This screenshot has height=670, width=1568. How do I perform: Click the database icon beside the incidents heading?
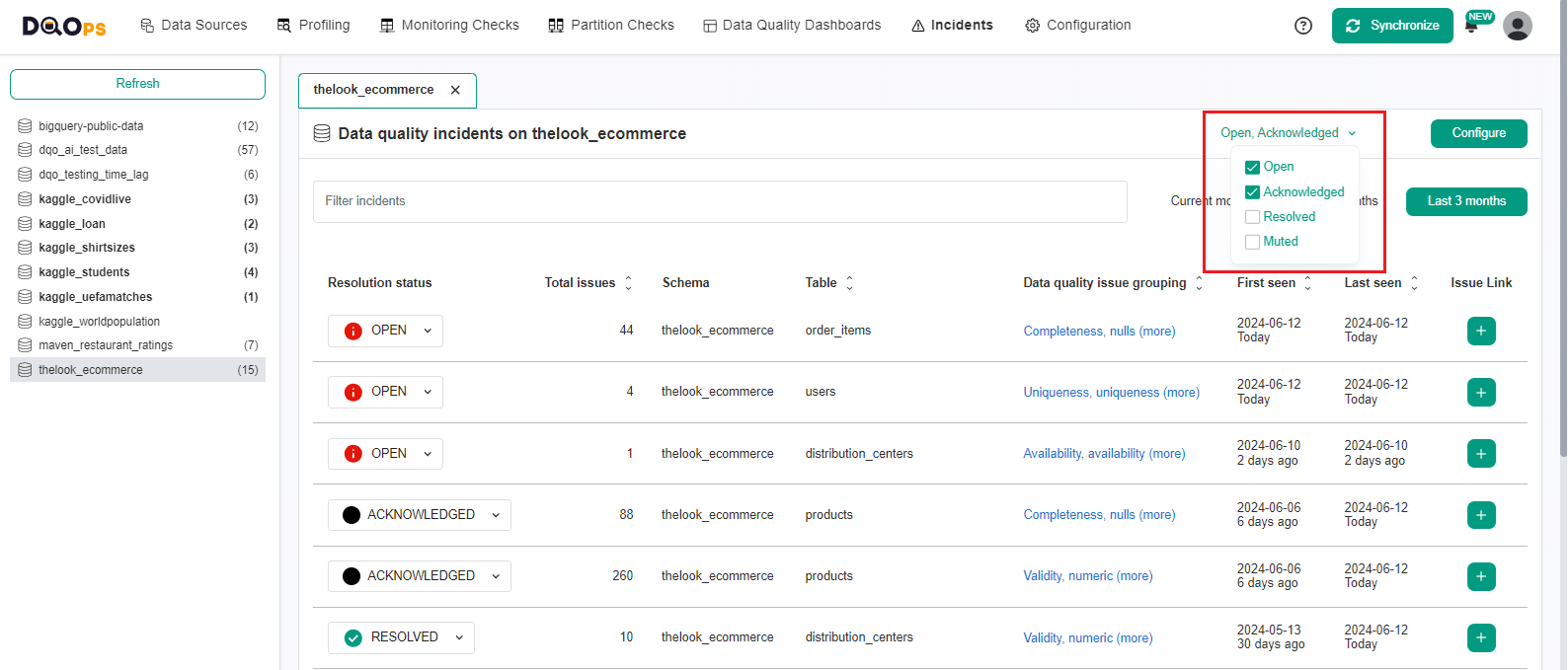tap(322, 133)
